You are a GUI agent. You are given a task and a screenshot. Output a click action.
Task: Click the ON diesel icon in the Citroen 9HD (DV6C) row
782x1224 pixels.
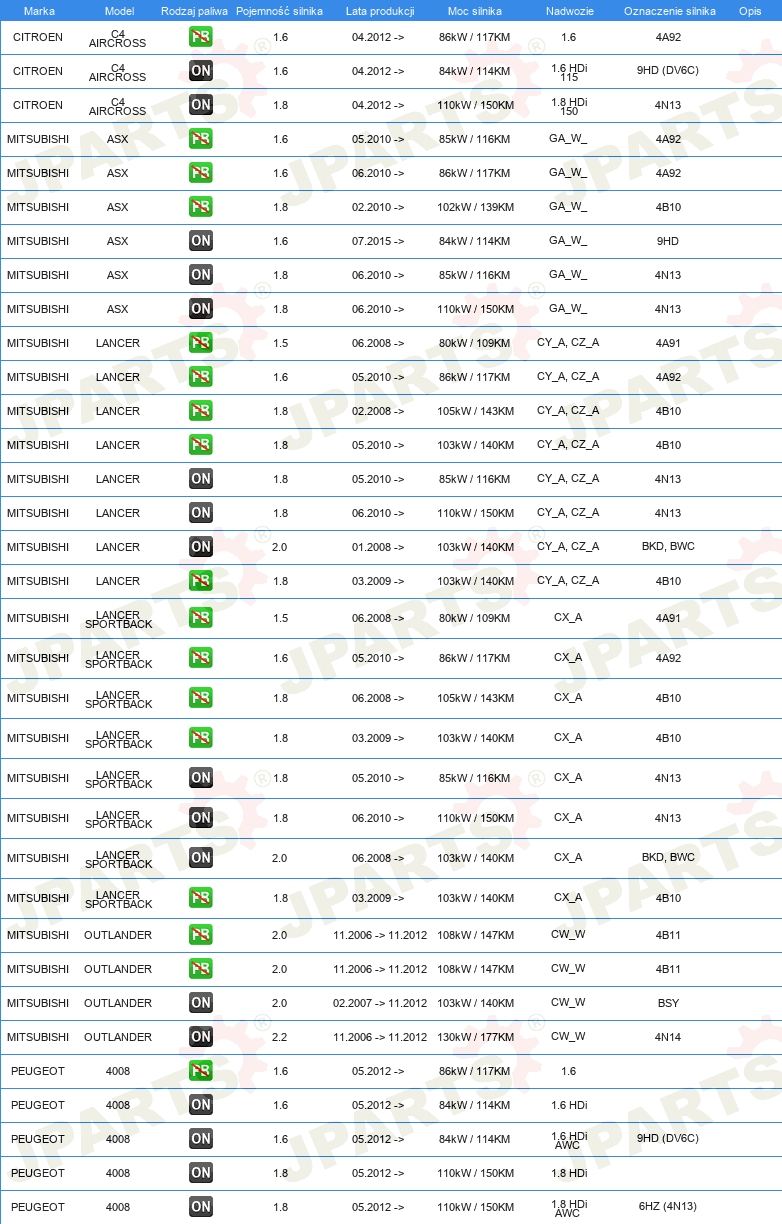coord(201,71)
